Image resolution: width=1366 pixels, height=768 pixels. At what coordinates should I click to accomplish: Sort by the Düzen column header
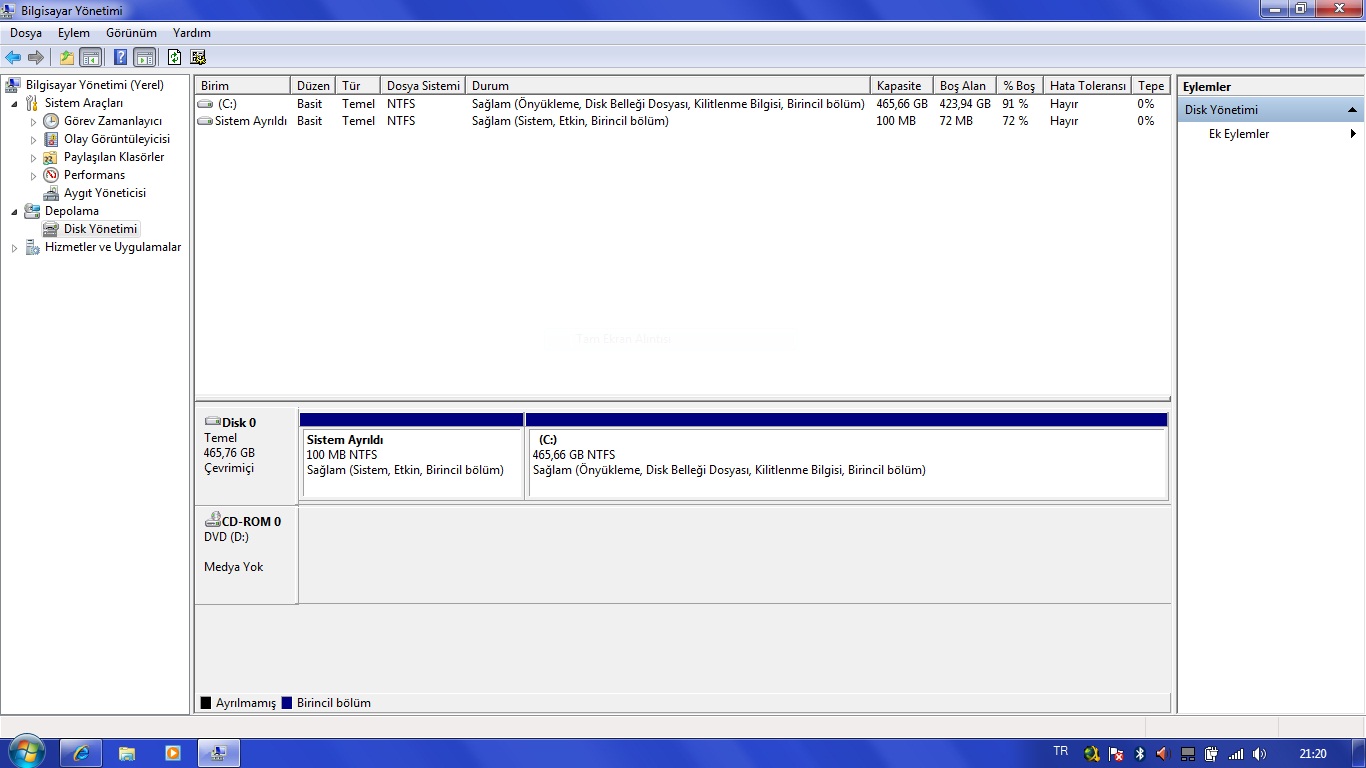pyautogui.click(x=313, y=86)
